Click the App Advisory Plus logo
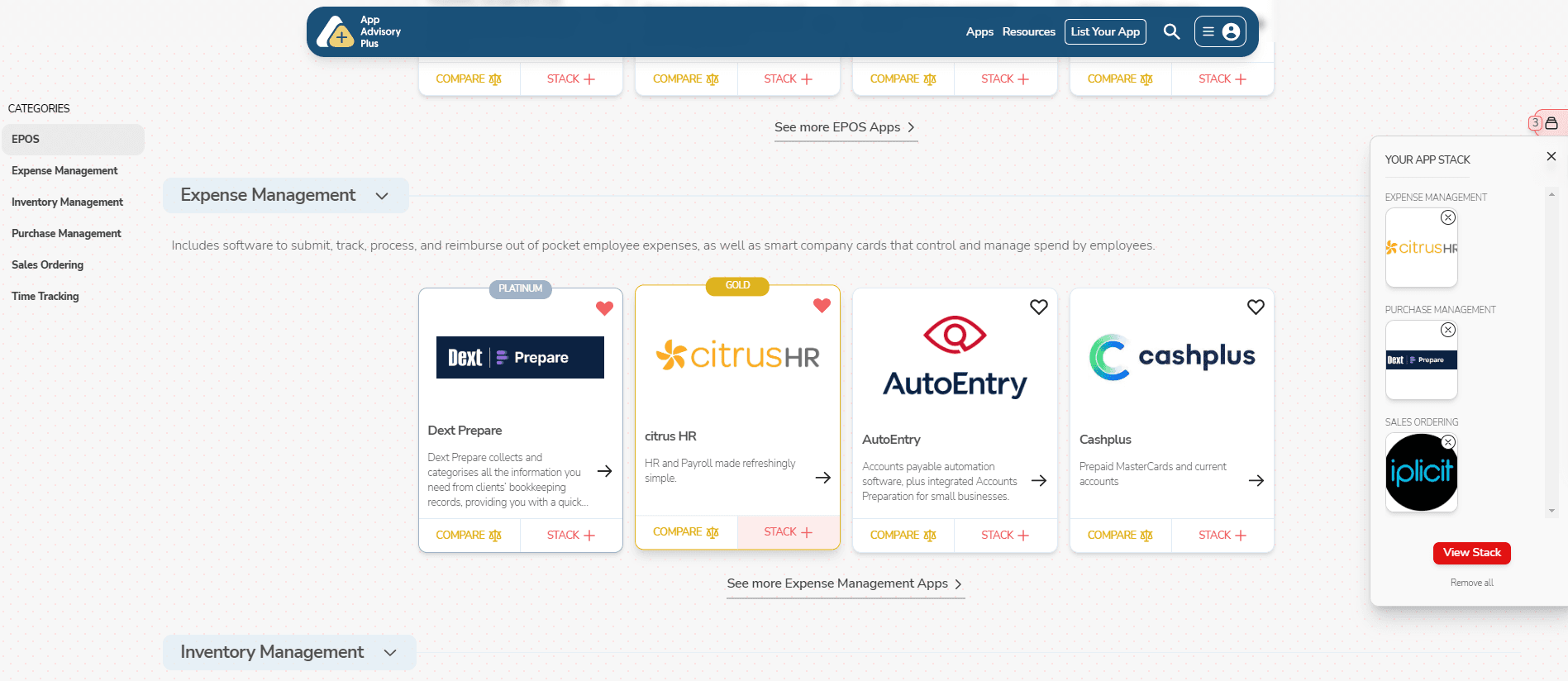The width and height of the screenshot is (1568, 681). pos(360,32)
